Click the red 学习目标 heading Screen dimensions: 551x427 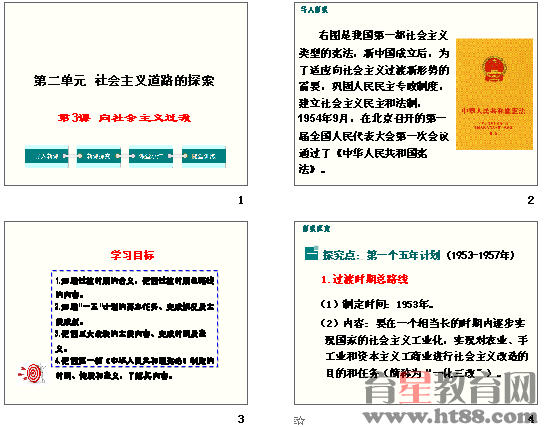[132, 255]
